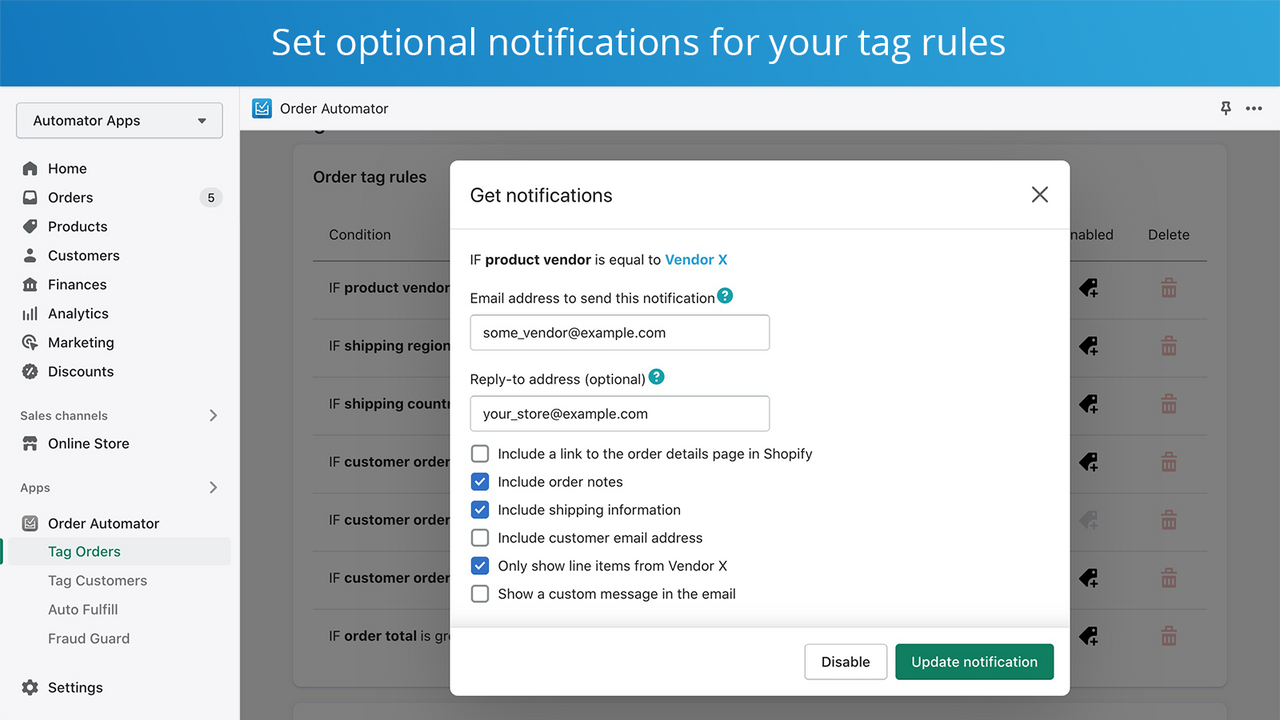Click tag icon in first customer order rule row

click(1089, 462)
